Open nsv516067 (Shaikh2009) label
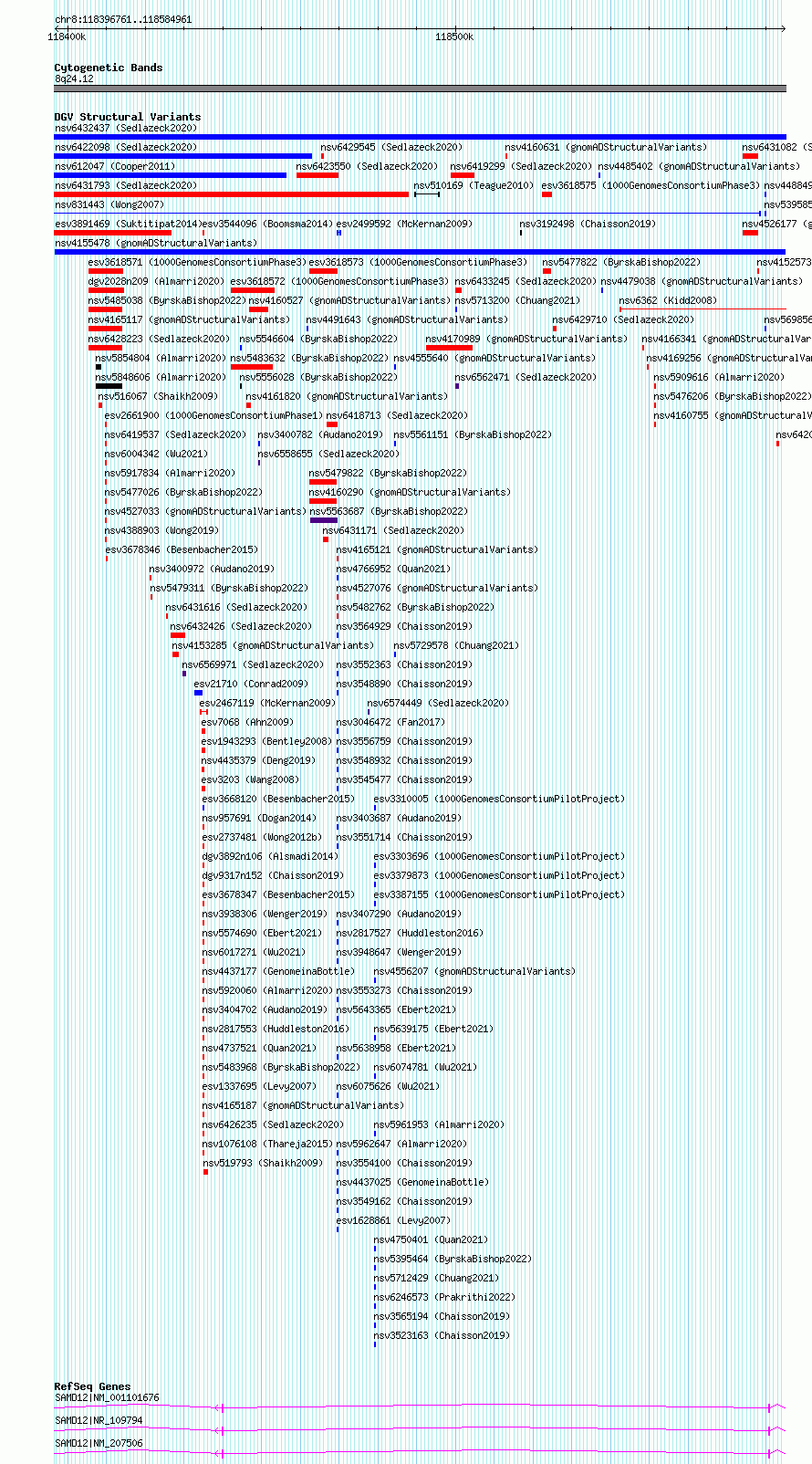The width and height of the screenshot is (812, 1464). coord(159,397)
